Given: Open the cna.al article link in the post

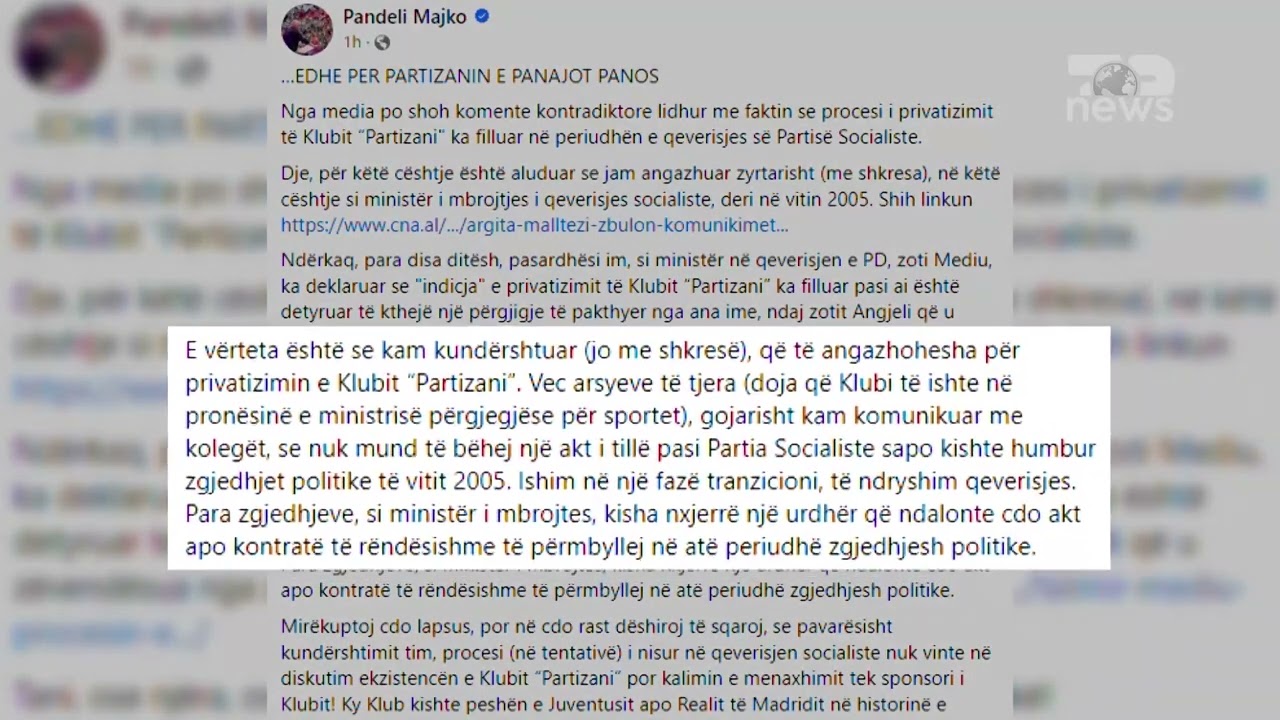Looking at the screenshot, I should coord(534,225).
